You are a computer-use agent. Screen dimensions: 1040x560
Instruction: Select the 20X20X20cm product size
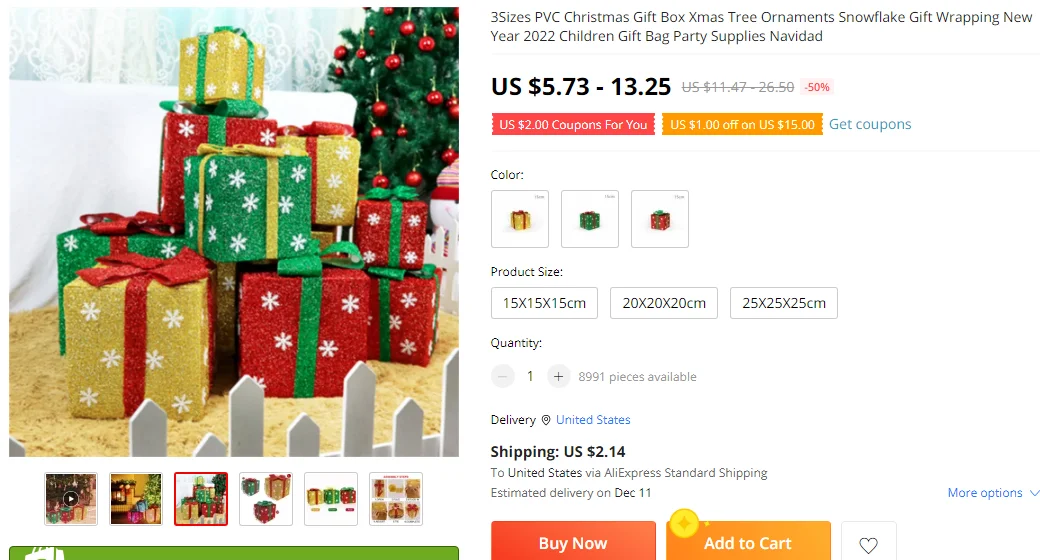(664, 303)
